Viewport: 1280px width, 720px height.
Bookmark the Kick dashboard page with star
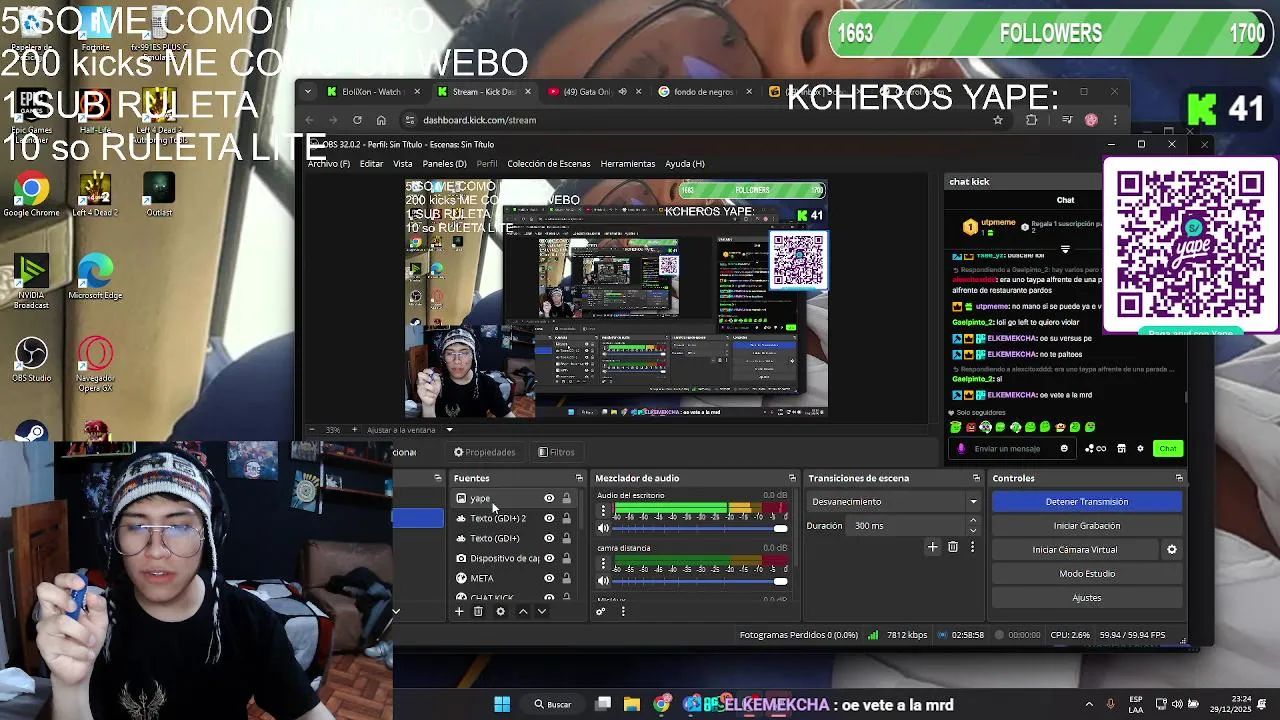[997, 120]
